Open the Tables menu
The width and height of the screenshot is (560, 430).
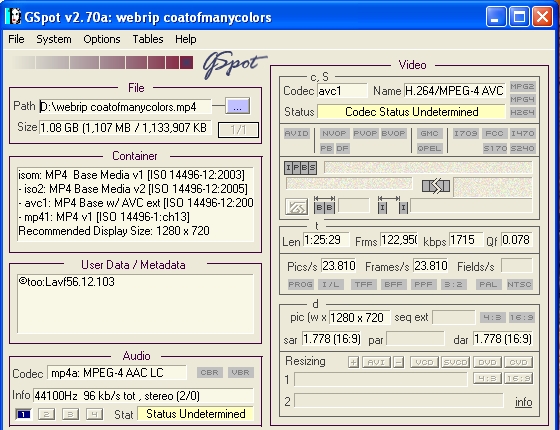point(148,39)
